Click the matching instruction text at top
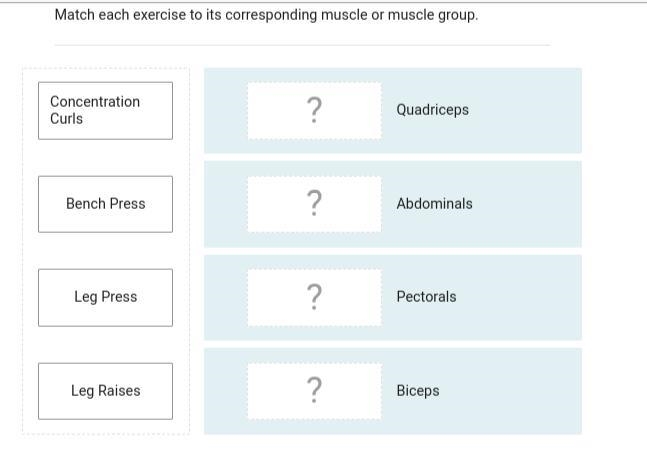 point(266,15)
